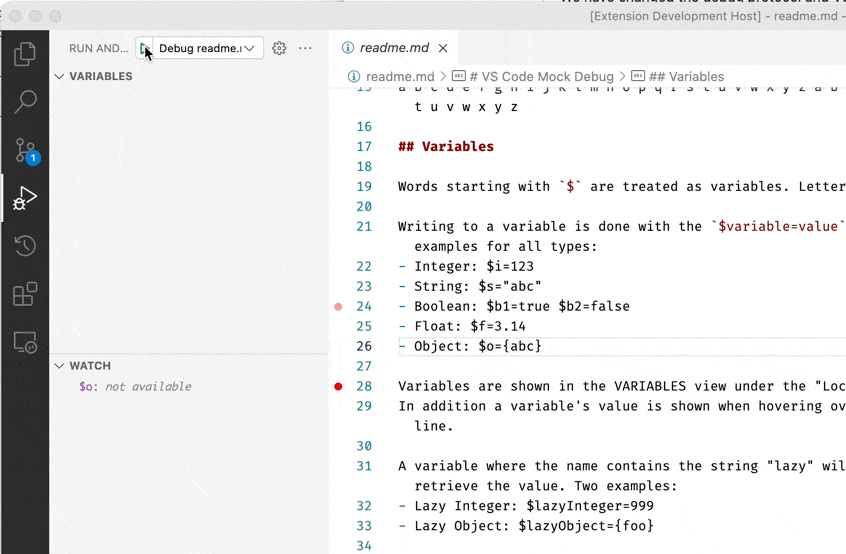The image size is (846, 554).
Task: Open the Timeline history activity icon
Action: click(25, 246)
